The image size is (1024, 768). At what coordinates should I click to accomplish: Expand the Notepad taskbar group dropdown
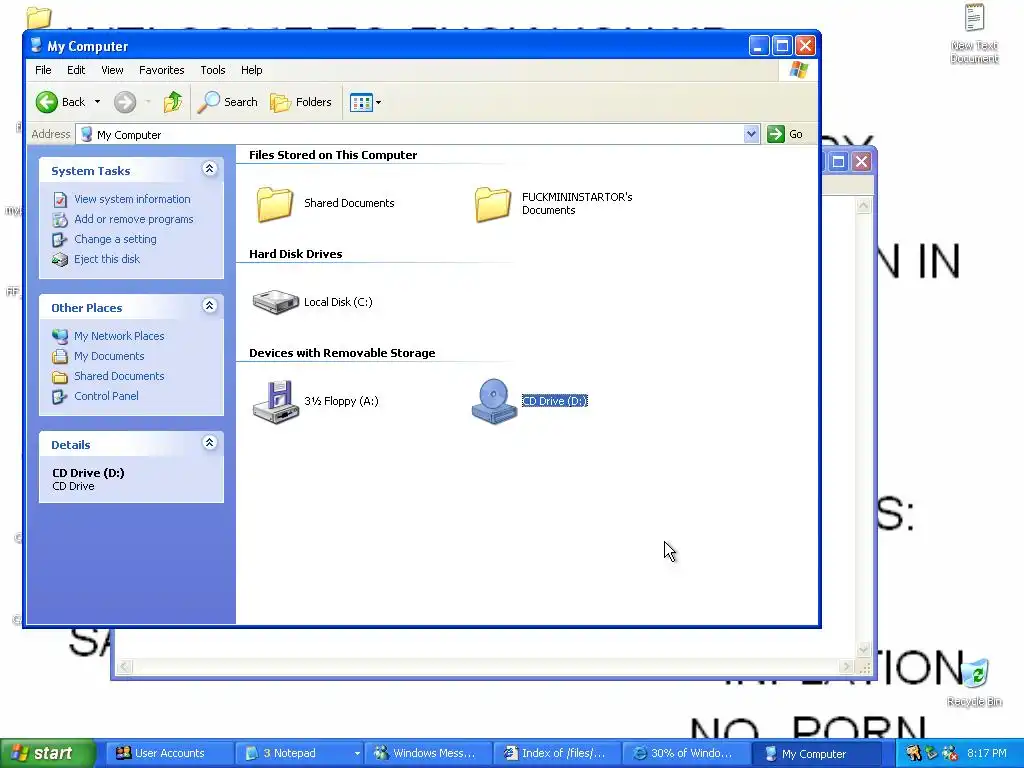[x=357, y=754]
